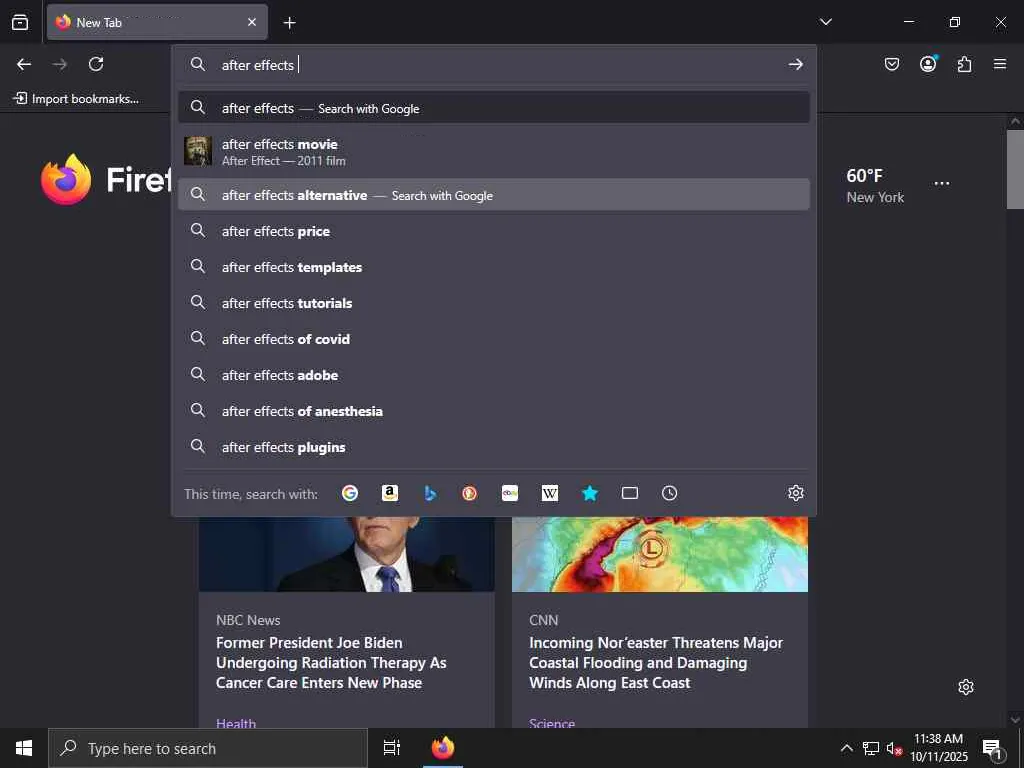Open the Firefox account icon
Viewport: 1024px width, 768px height.
(x=928, y=64)
